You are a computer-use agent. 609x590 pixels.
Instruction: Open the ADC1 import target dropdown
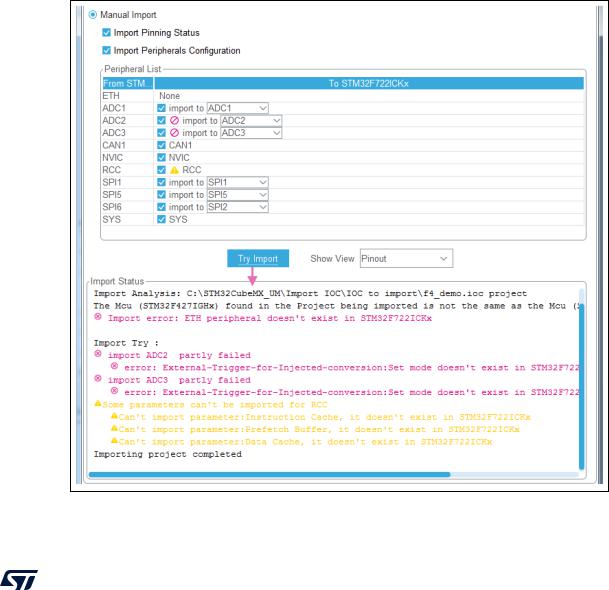point(237,108)
